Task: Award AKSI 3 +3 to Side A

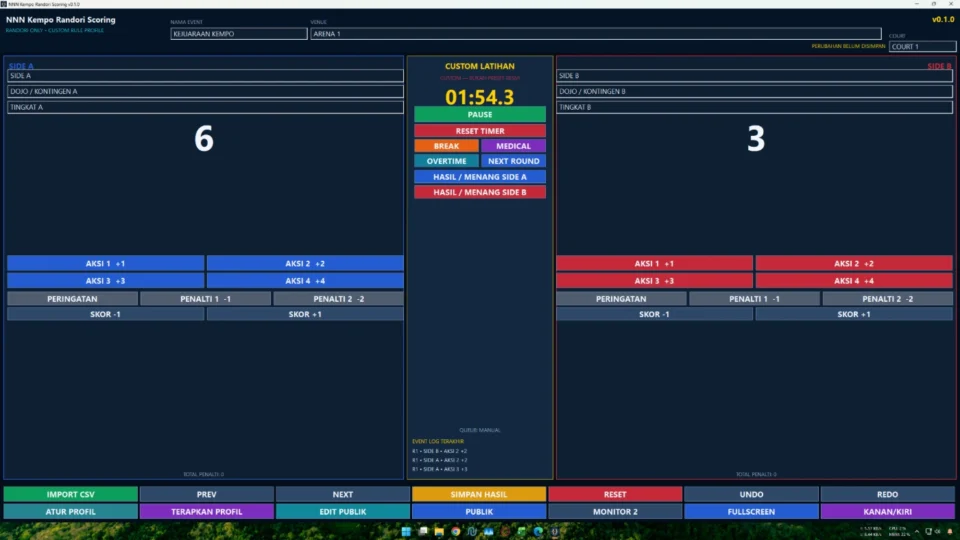Action: pos(105,280)
